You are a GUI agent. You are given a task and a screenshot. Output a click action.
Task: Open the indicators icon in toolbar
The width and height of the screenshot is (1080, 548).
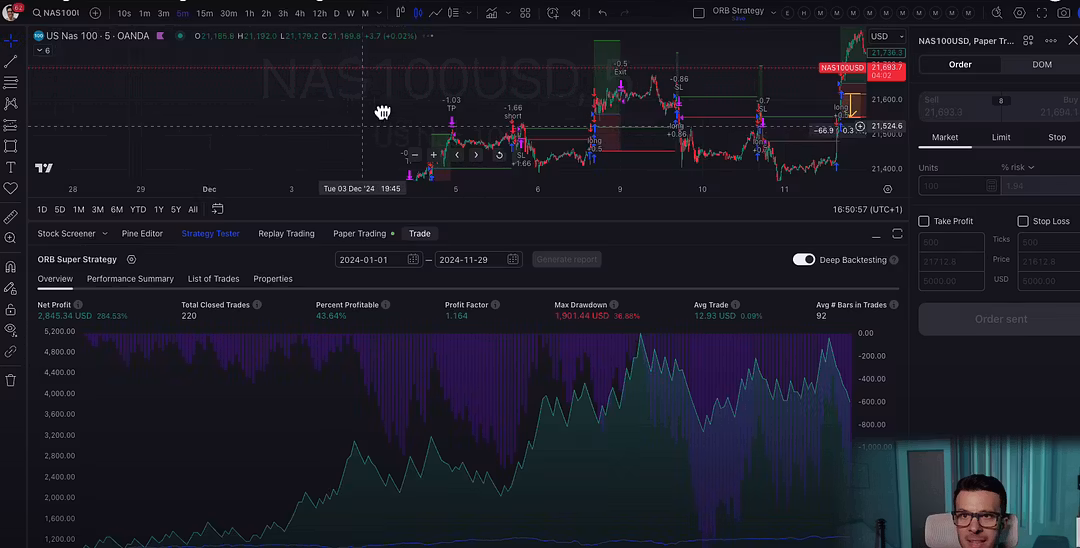click(491, 13)
